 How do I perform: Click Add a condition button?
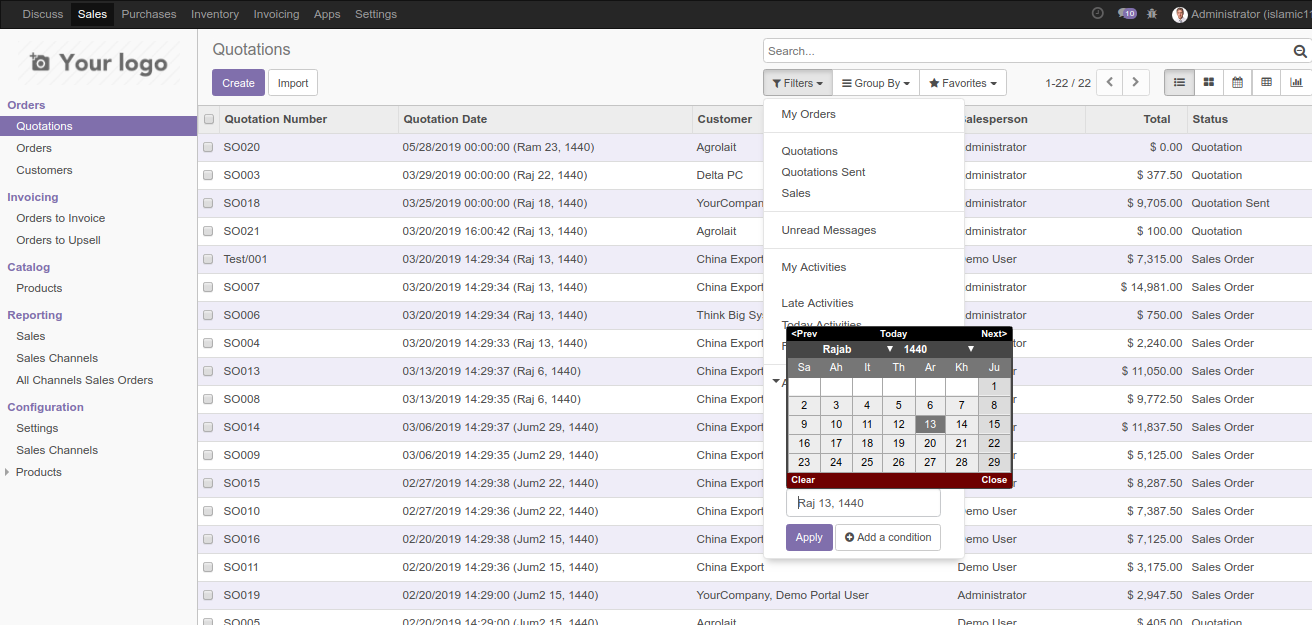click(888, 537)
